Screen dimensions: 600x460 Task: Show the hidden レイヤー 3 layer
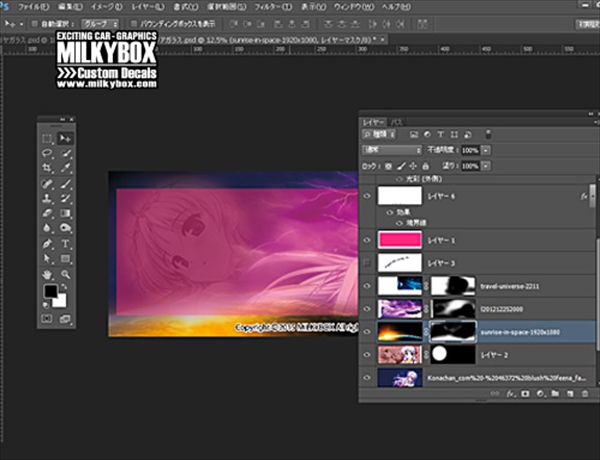point(367,263)
